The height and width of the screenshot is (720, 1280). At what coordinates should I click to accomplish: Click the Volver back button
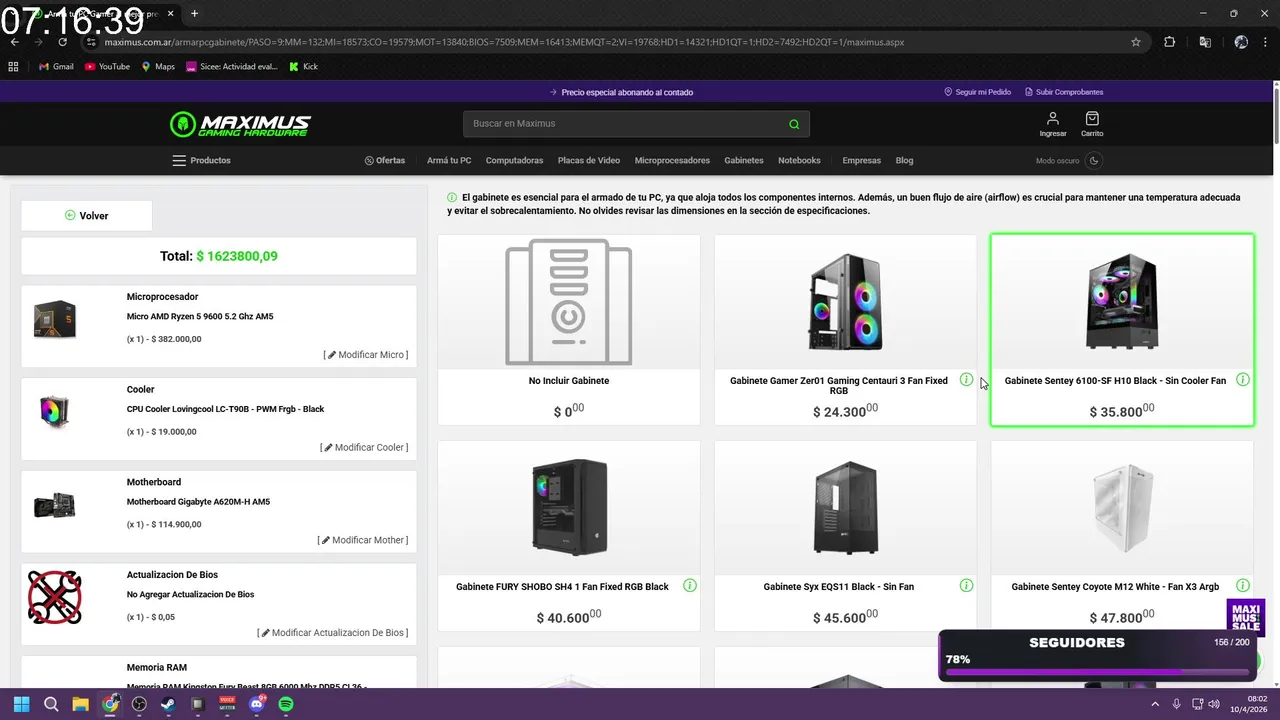tap(87, 215)
